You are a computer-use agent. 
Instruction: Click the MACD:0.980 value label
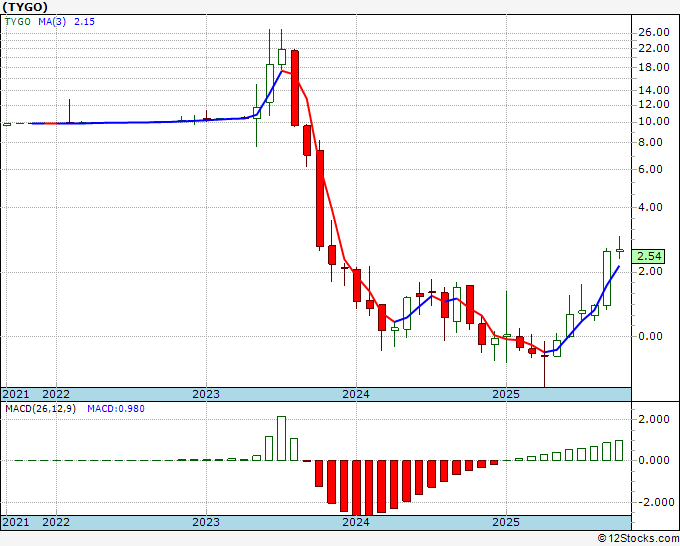pyautogui.click(x=116, y=409)
